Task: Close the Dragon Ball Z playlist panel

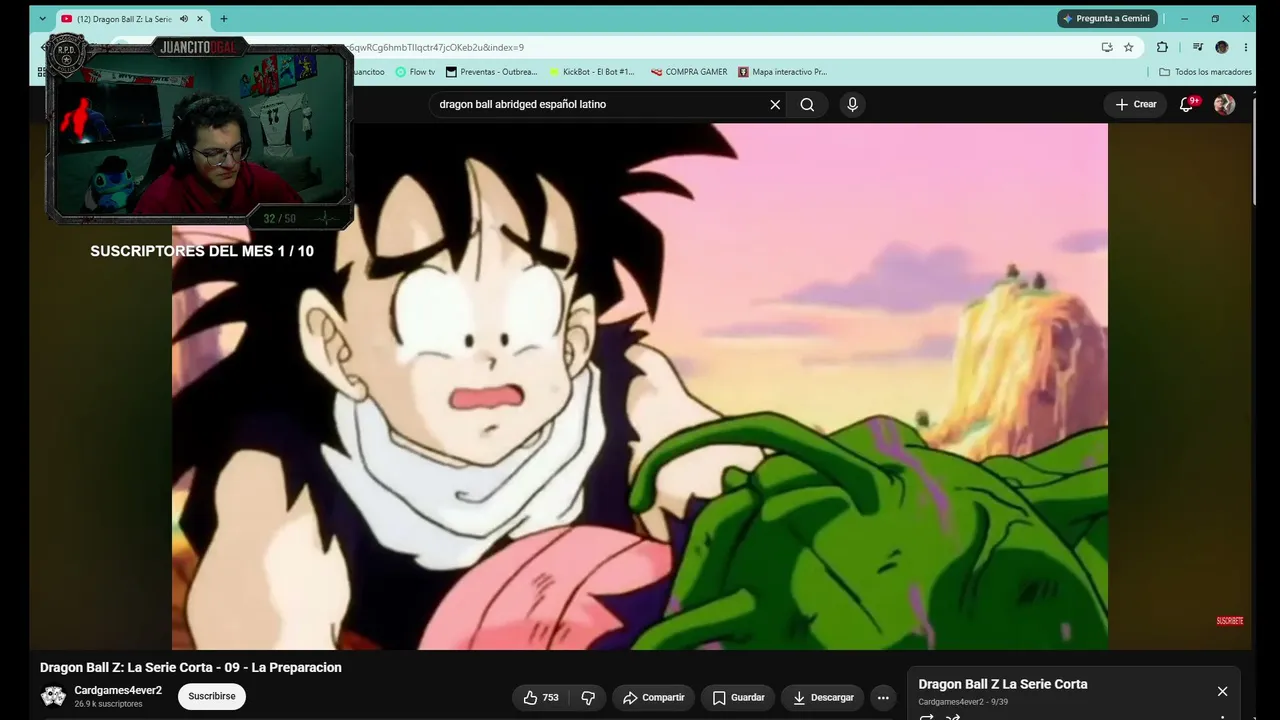Action: tap(1222, 691)
